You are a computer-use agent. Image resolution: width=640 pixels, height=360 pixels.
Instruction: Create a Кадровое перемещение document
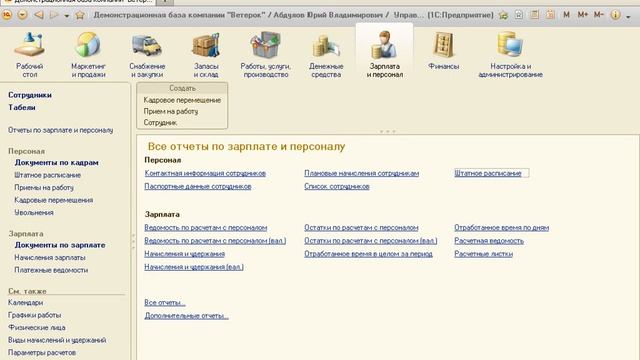pyautogui.click(x=182, y=100)
